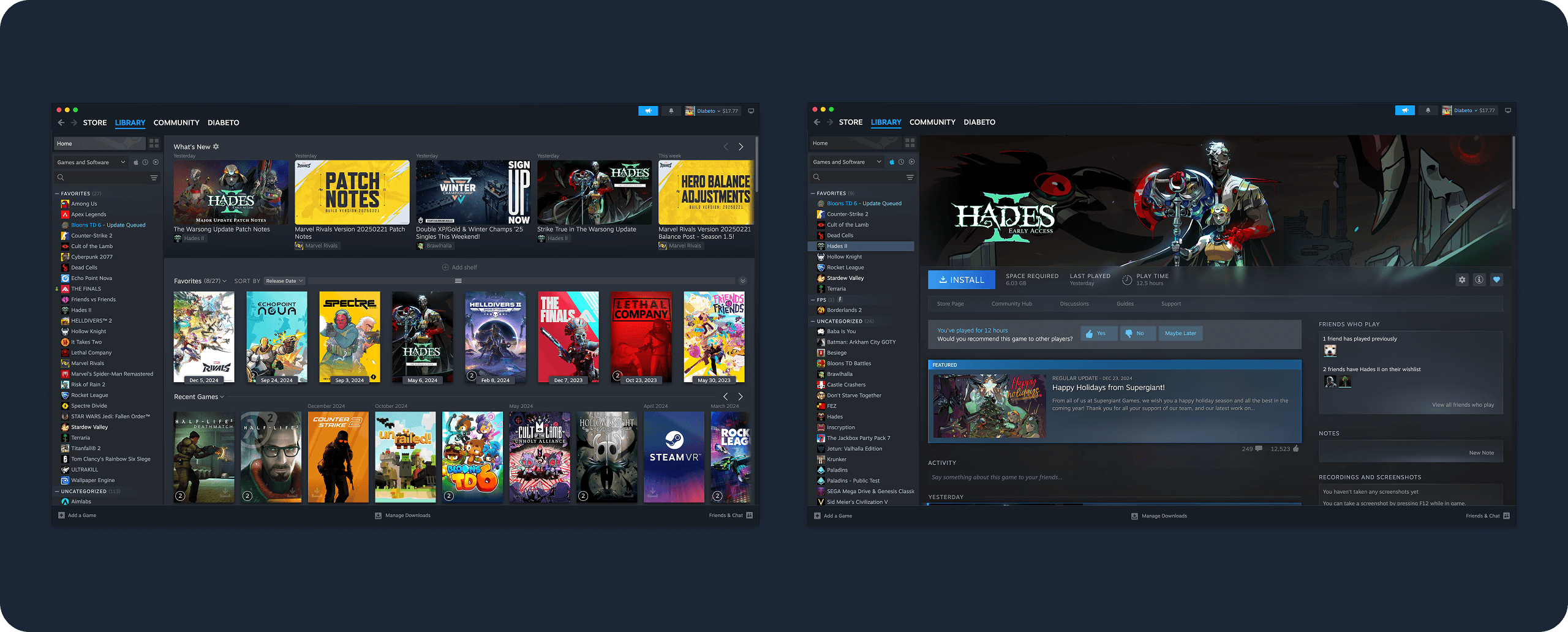
Task: Open Hades II manage settings gear
Action: pos(1462,280)
